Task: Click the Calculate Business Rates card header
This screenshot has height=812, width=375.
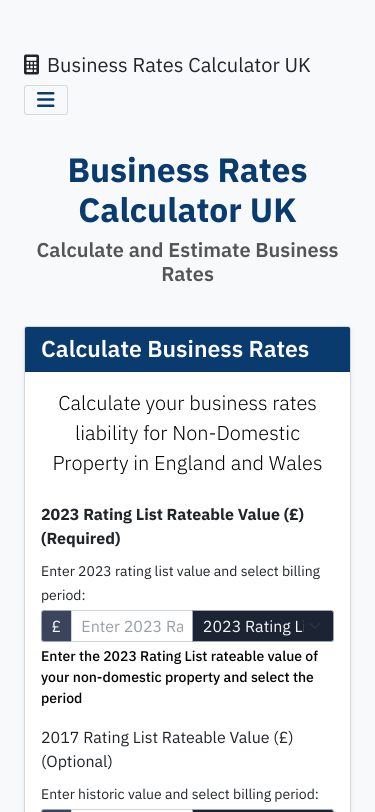Action: 188,349
